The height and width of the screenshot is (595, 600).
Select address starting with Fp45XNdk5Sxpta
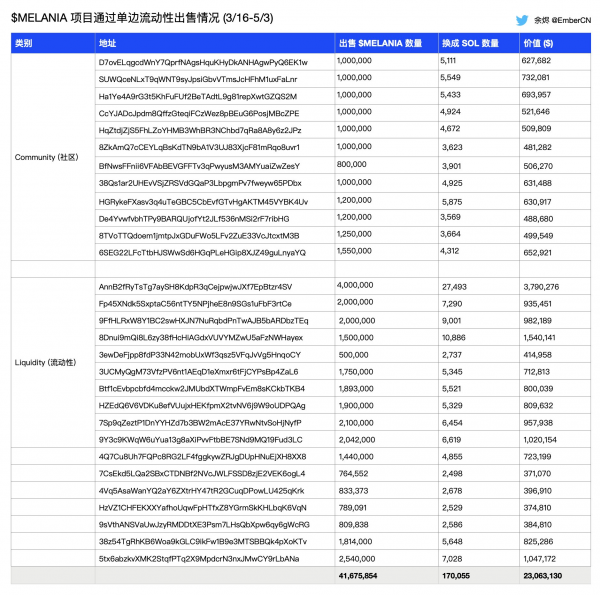[x=195, y=303]
